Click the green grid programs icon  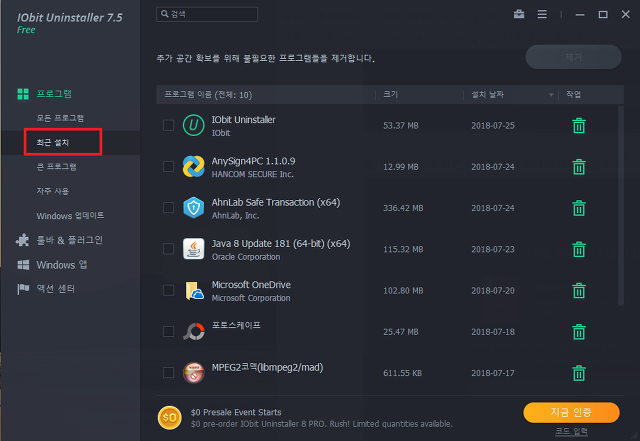23,94
